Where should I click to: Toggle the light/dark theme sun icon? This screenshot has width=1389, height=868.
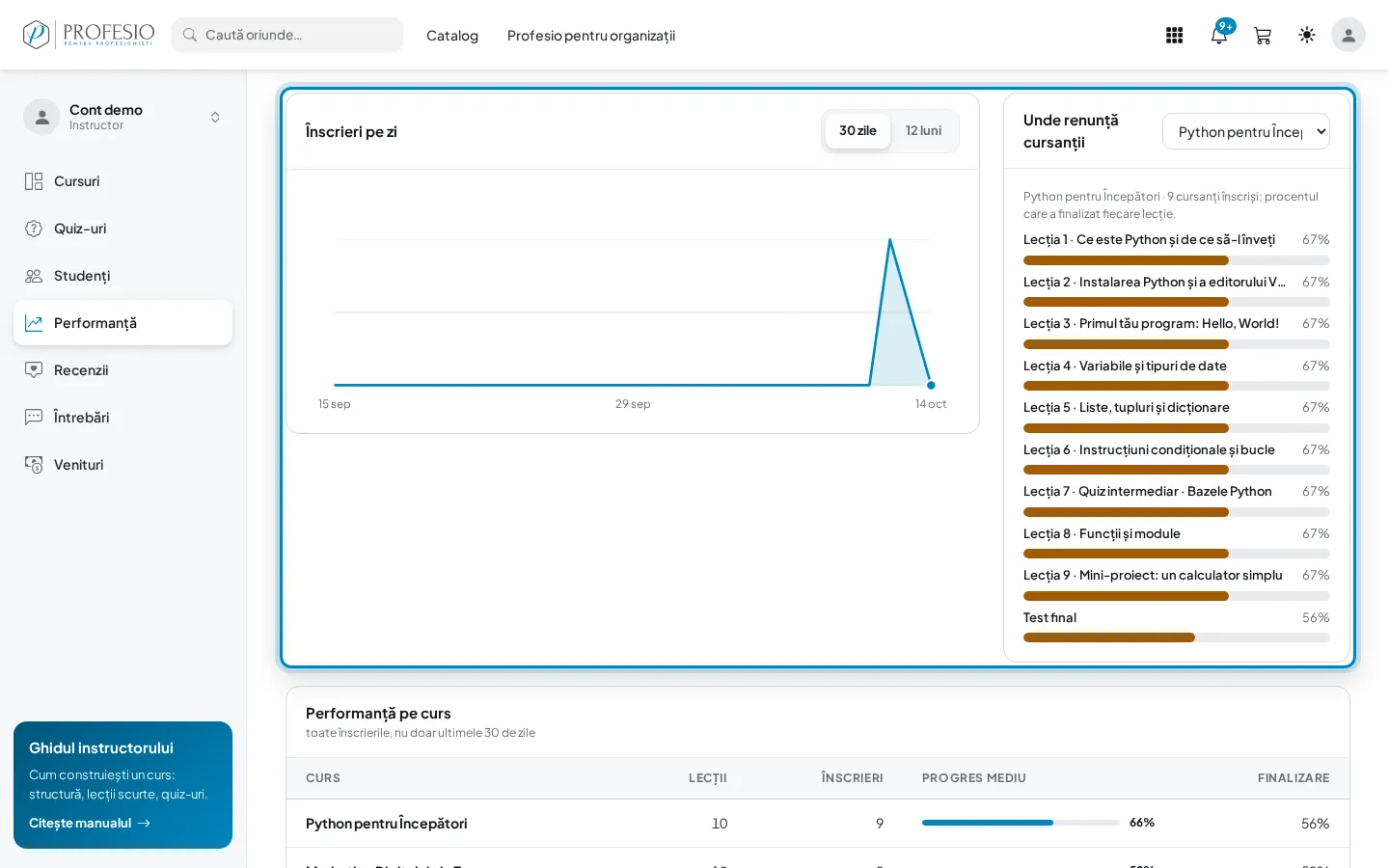click(x=1307, y=35)
